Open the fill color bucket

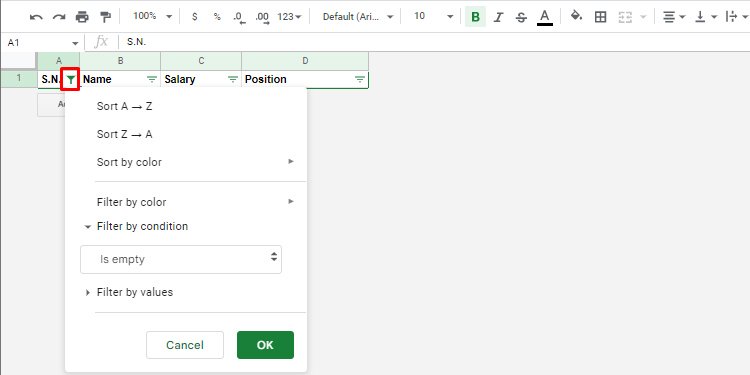[x=576, y=16]
